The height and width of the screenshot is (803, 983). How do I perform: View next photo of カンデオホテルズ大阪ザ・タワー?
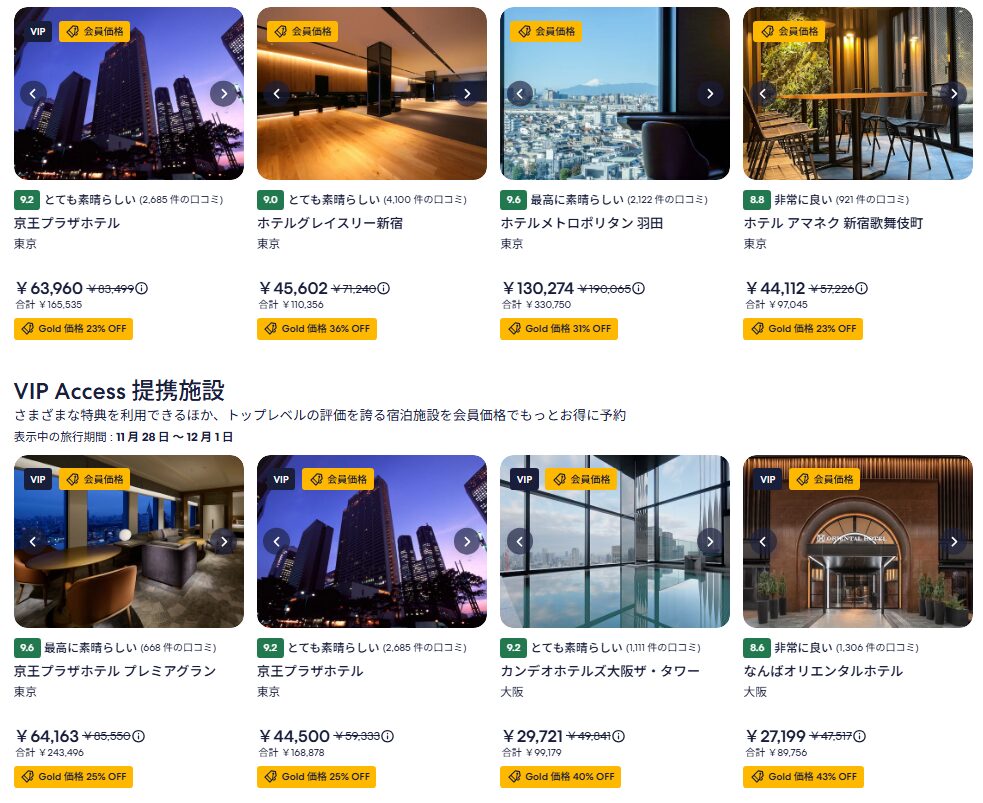pos(710,542)
